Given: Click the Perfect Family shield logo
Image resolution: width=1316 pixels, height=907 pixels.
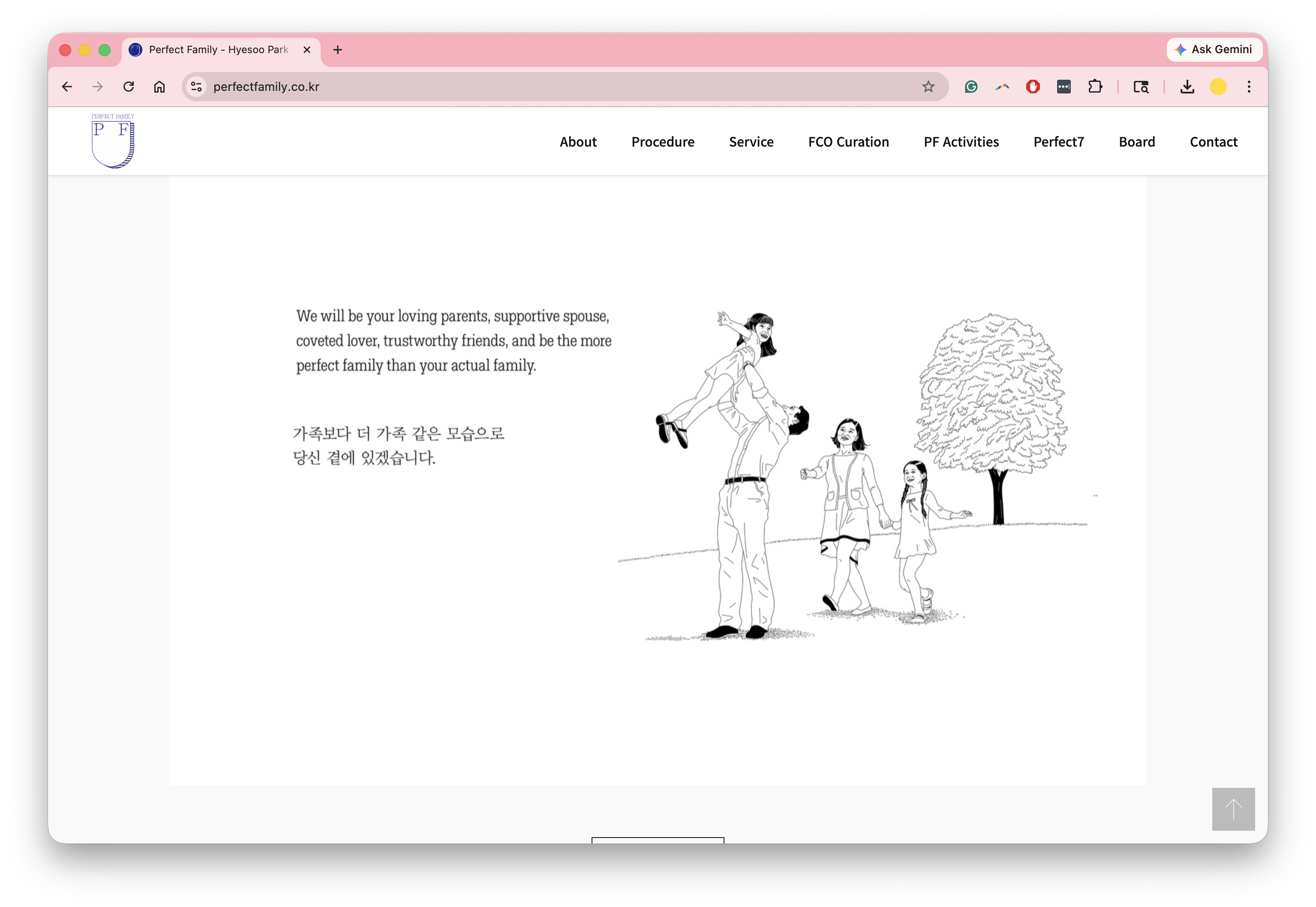Looking at the screenshot, I should click(x=112, y=141).
